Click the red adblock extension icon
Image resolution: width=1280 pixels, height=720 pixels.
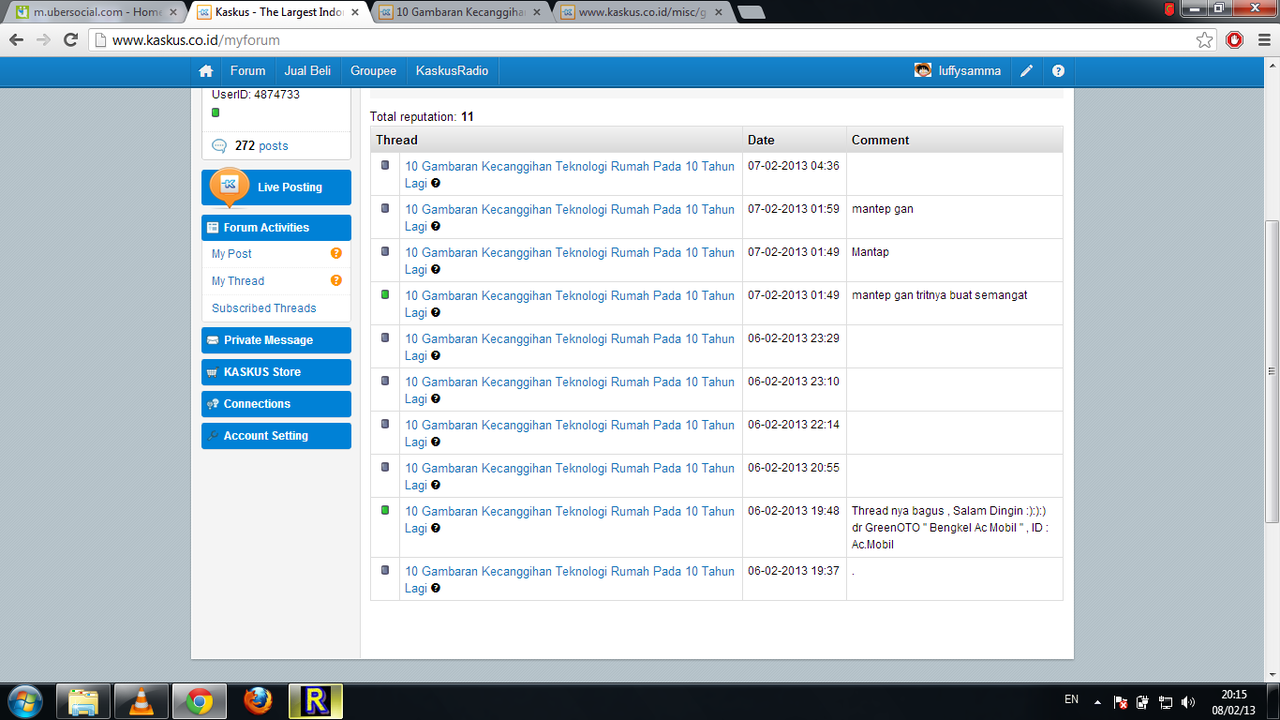tap(1235, 40)
